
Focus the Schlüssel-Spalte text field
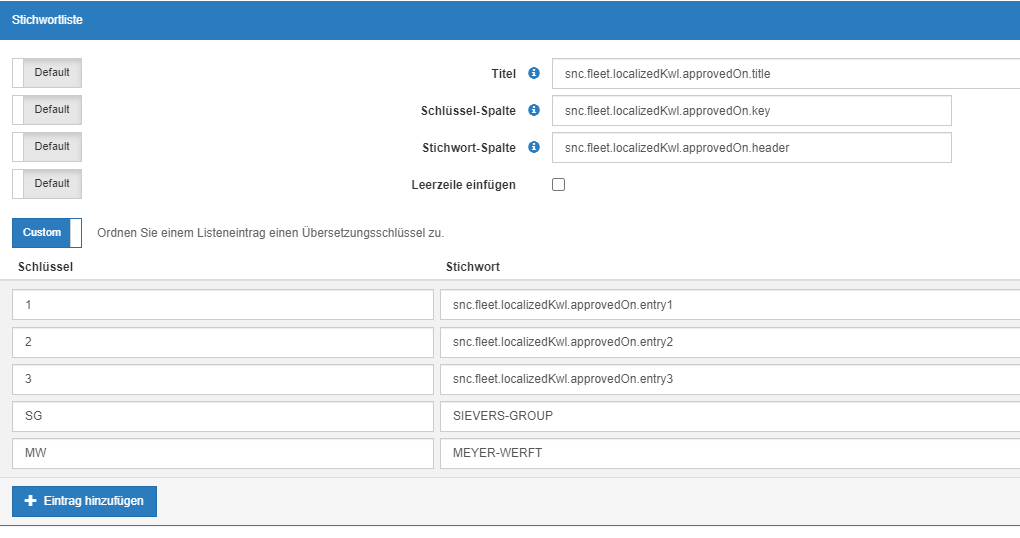pyautogui.click(x=751, y=111)
